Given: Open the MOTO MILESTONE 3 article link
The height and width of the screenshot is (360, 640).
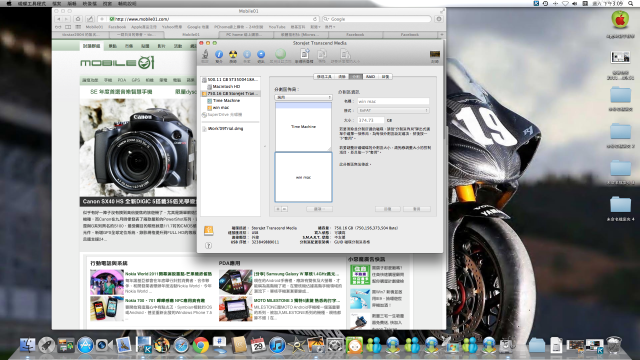Looking at the screenshot, I should pyautogui.click(x=297, y=300).
